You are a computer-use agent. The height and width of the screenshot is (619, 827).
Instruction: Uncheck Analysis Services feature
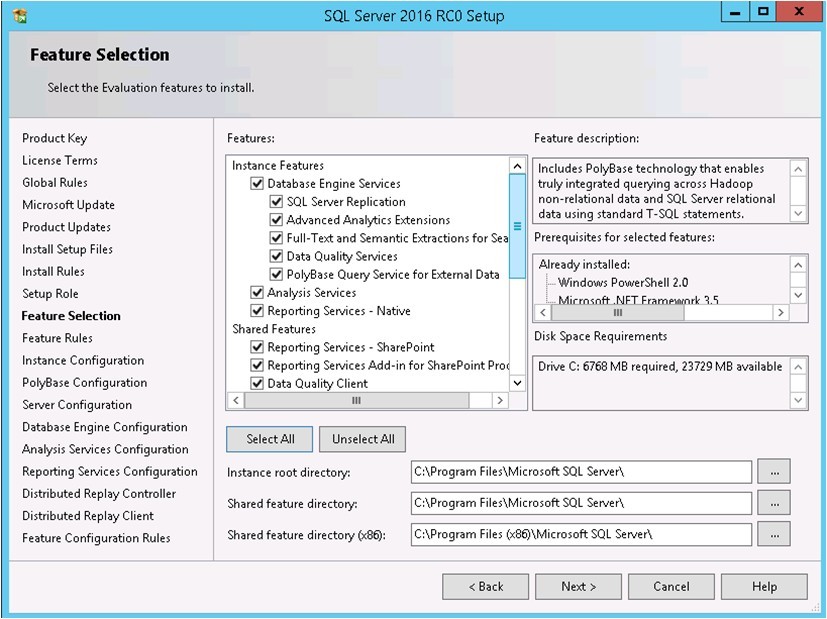point(257,293)
